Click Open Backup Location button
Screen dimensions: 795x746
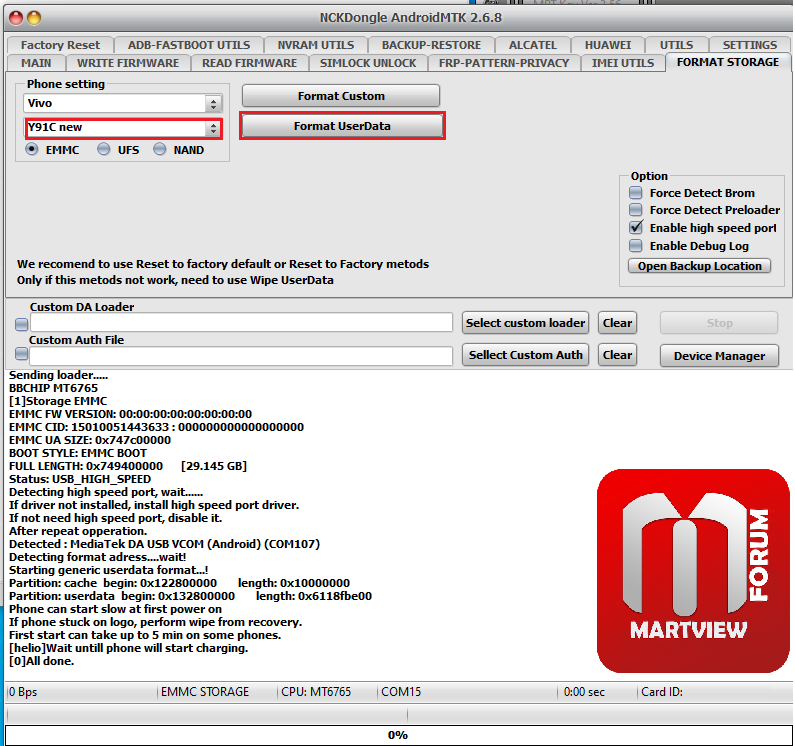click(x=699, y=266)
